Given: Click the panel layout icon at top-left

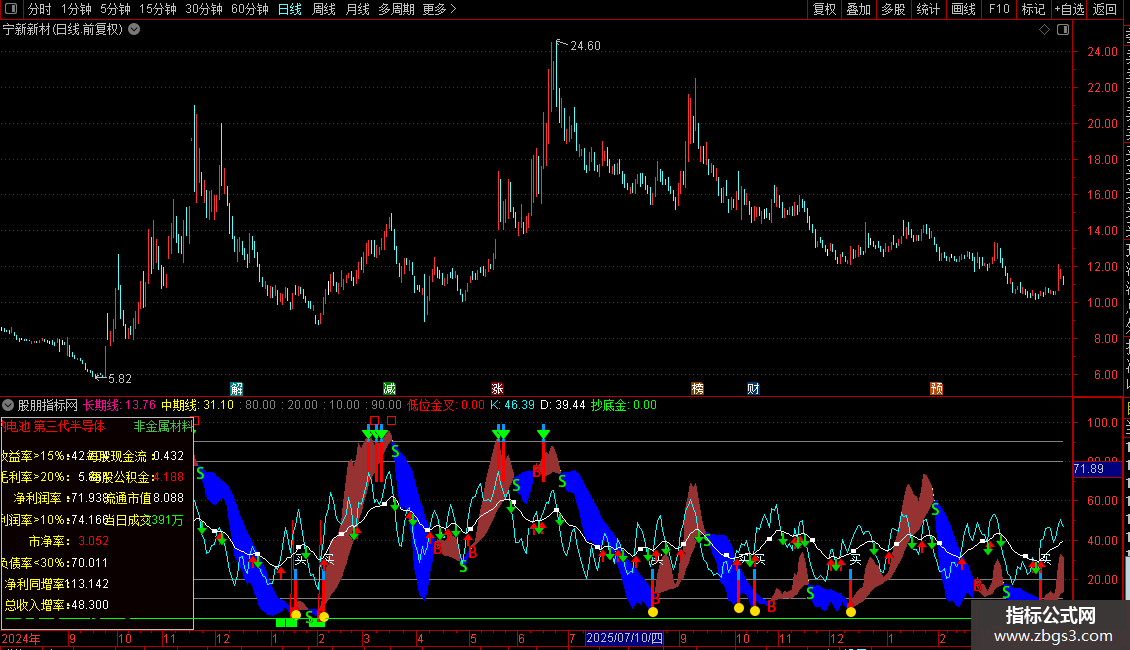Looking at the screenshot, I should (11, 9).
